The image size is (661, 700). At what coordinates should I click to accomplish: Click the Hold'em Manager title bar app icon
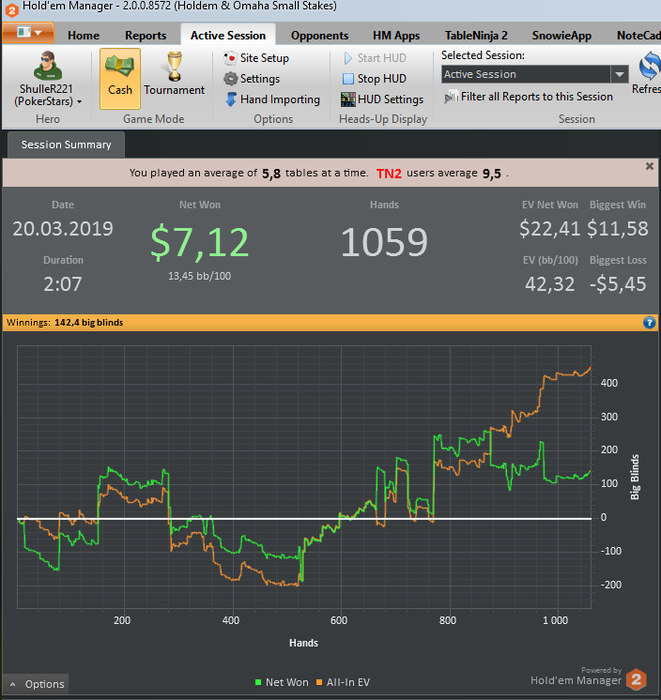(x=12, y=9)
